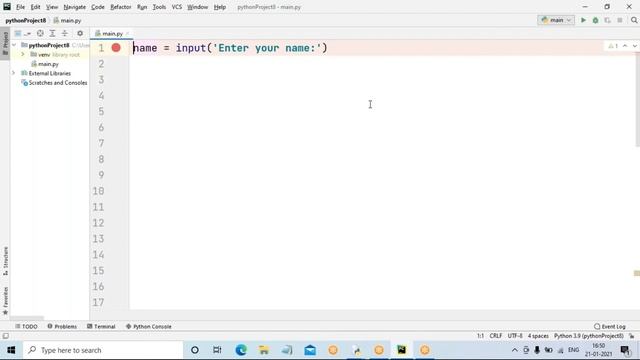Click Windows Start button
The height and width of the screenshot is (360, 640).
click(11, 350)
